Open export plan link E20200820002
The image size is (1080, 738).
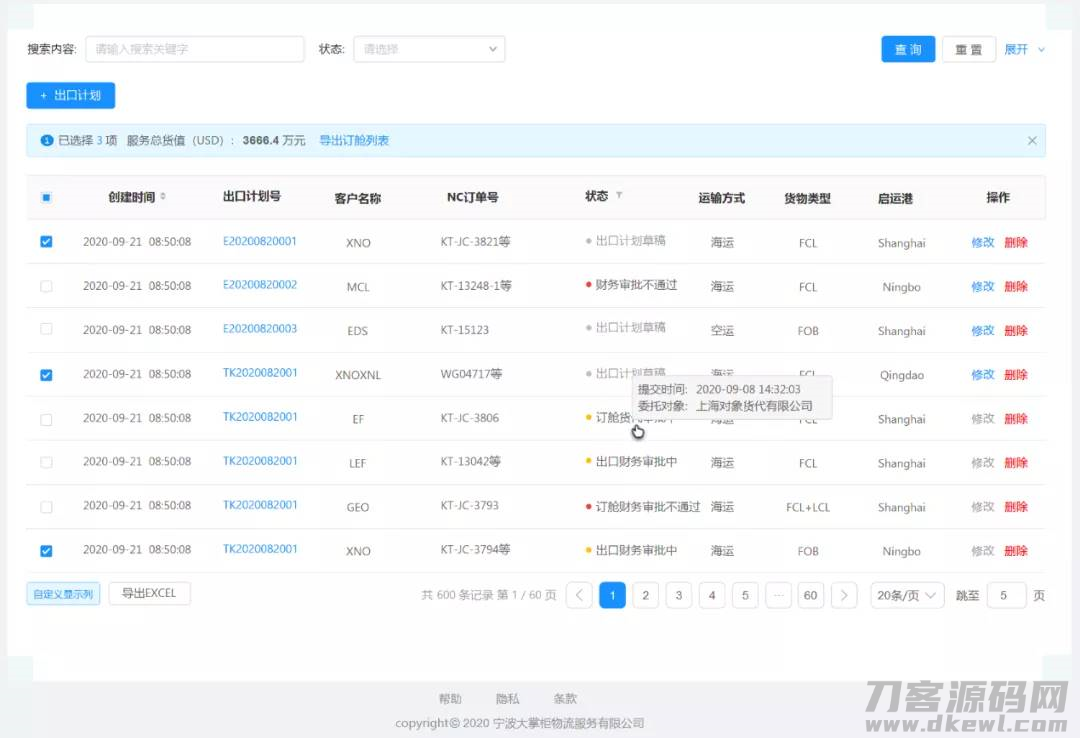[x=260, y=285]
